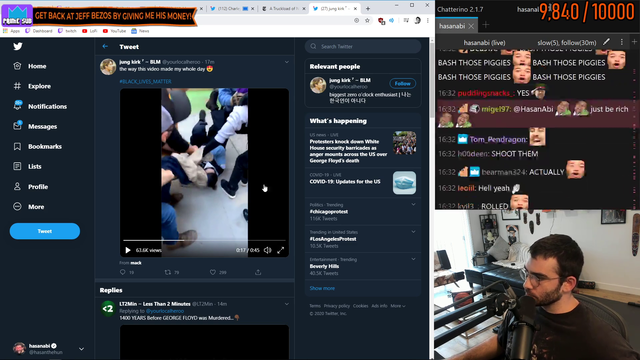Open Chatterino split options menu

click(622, 42)
